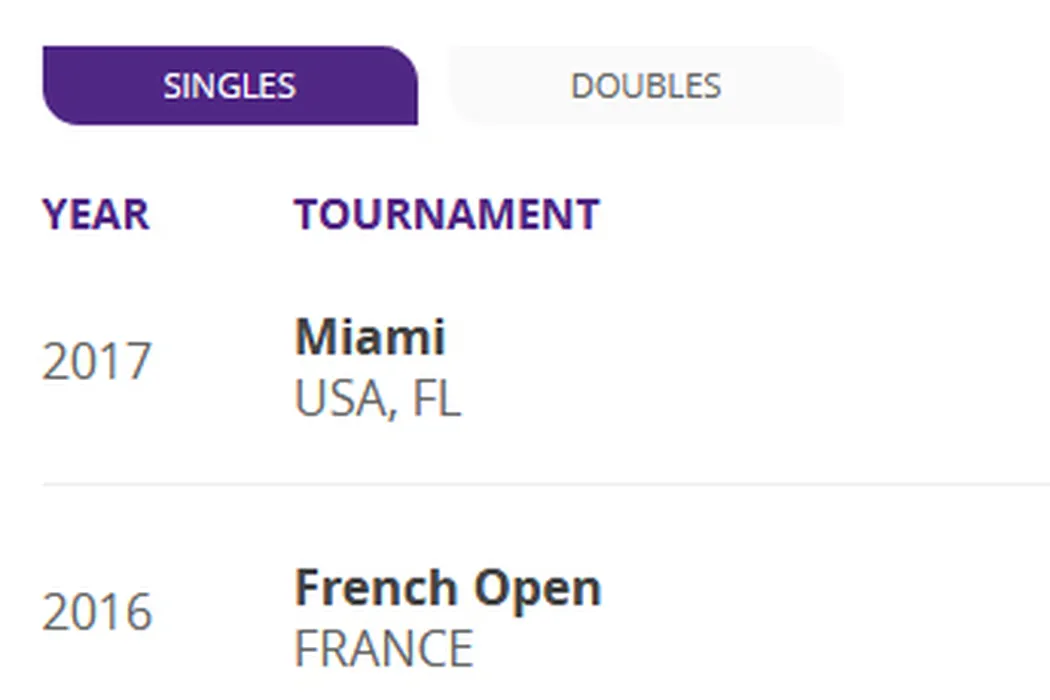Click the YEAR column header
1050x700 pixels.
tap(96, 215)
